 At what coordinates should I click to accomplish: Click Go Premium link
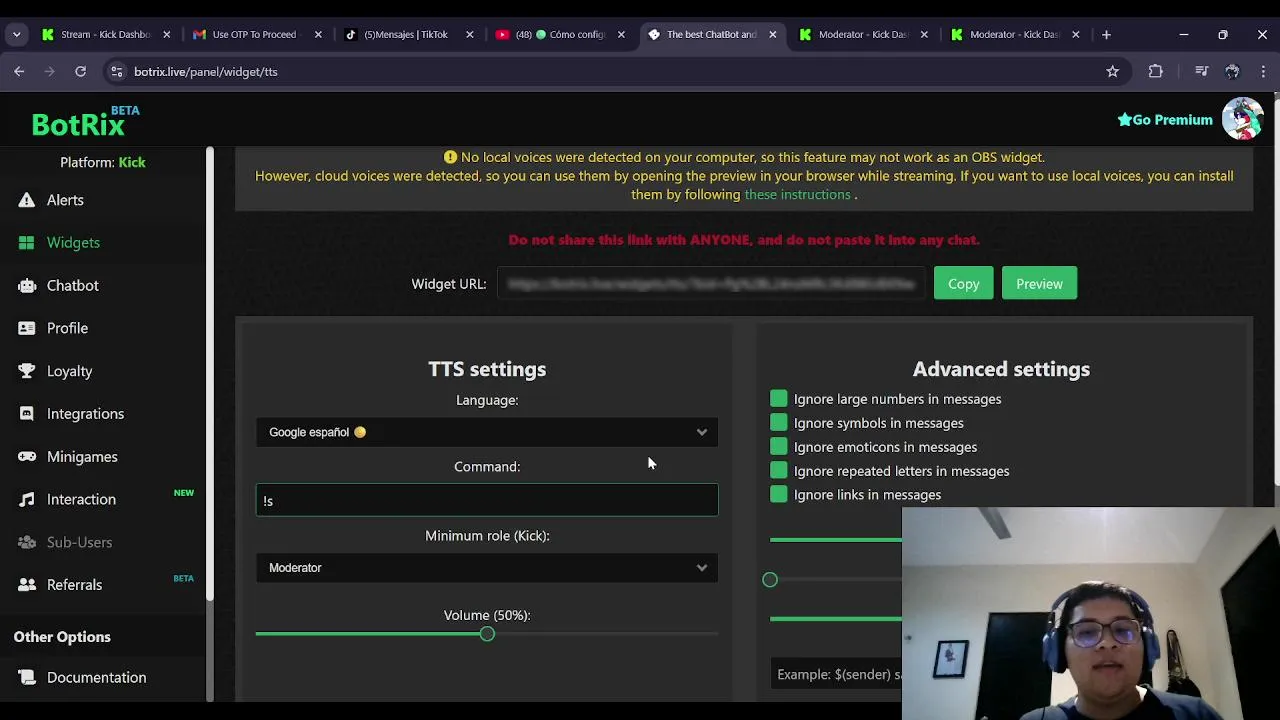pyautogui.click(x=1165, y=120)
